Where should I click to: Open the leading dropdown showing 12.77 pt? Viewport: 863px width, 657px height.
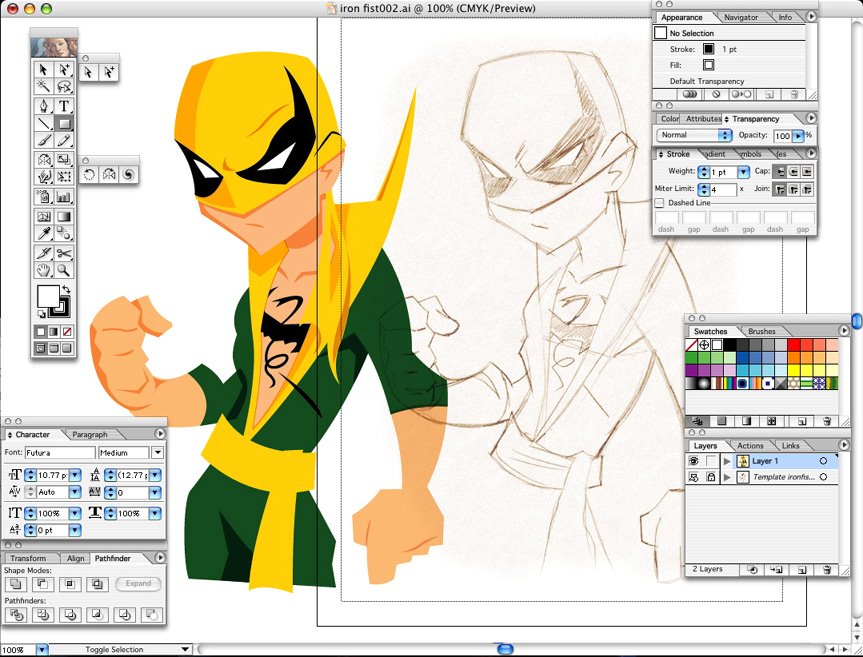155,475
